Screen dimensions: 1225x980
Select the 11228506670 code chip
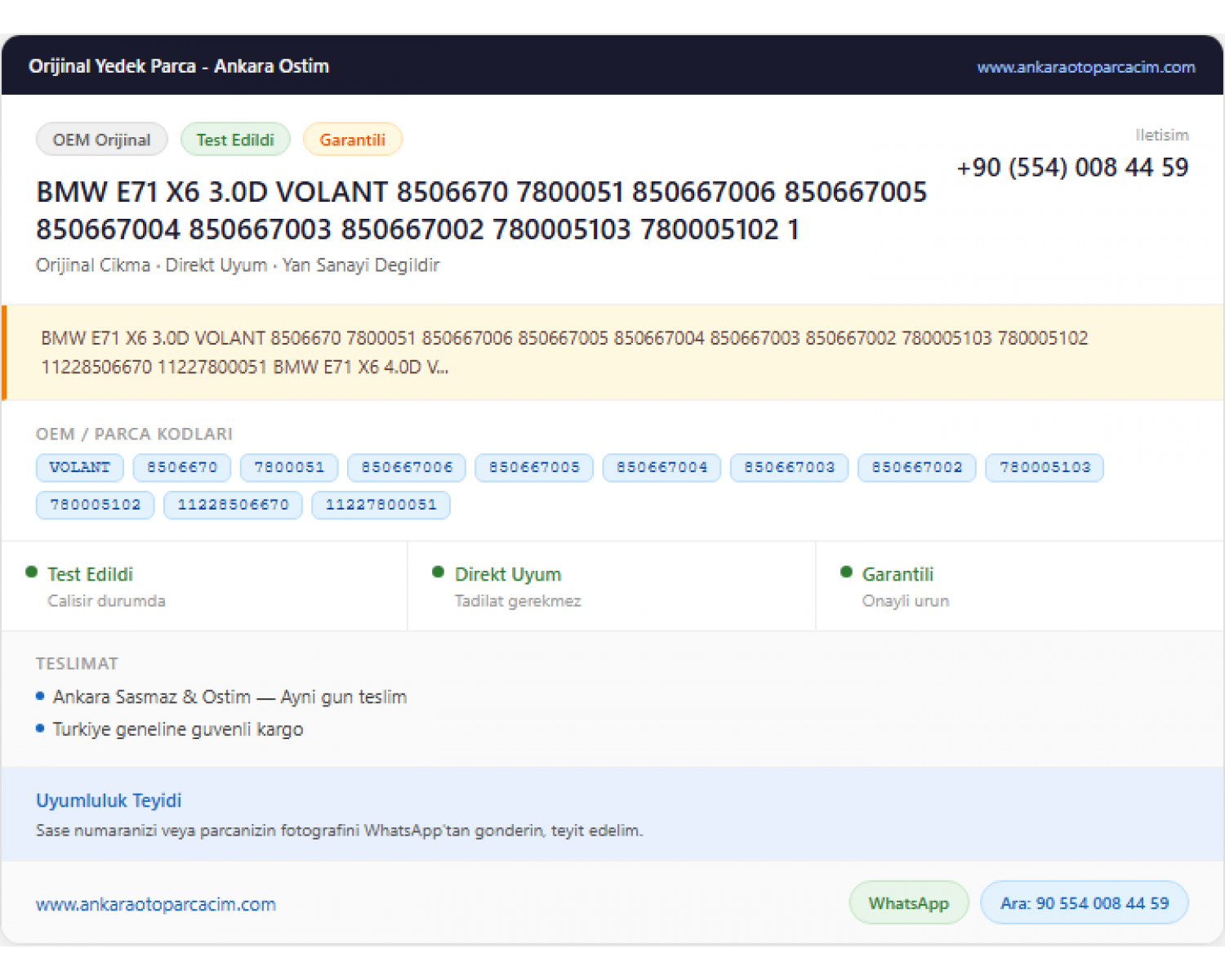click(x=233, y=505)
